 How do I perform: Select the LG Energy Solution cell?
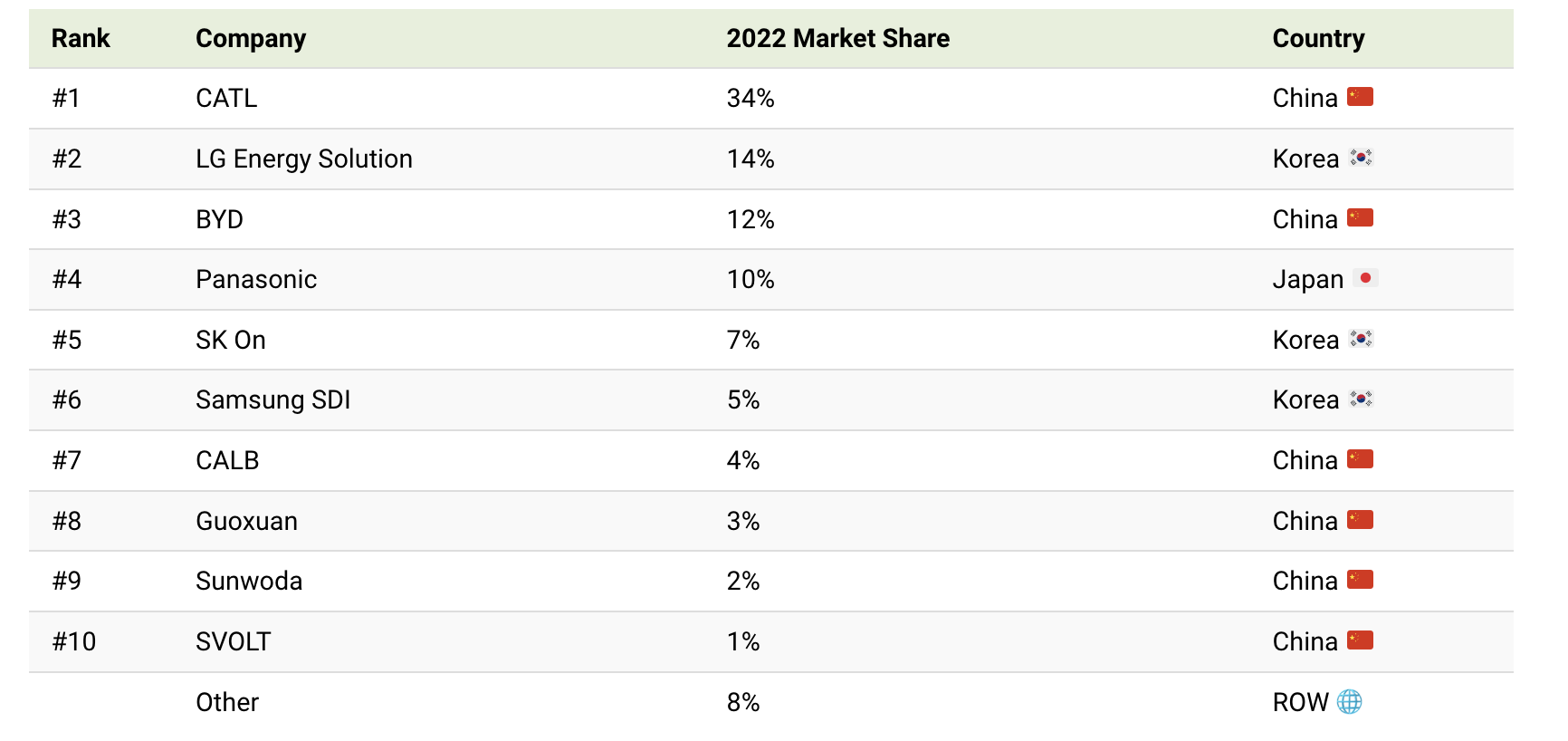click(x=303, y=159)
